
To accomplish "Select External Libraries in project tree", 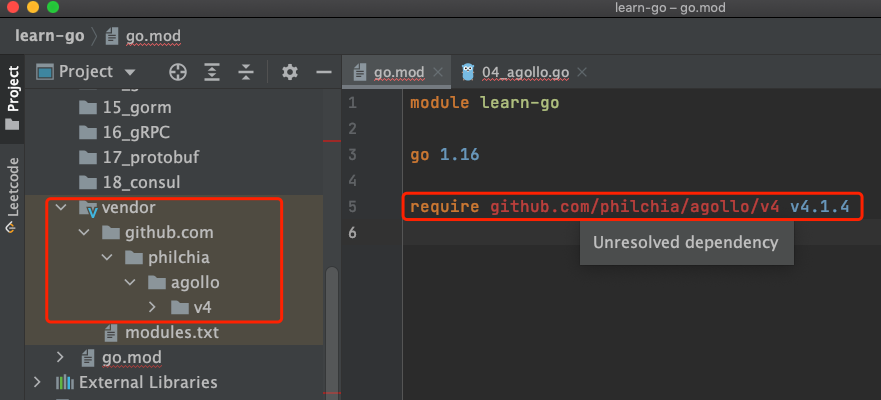I will (148, 383).
